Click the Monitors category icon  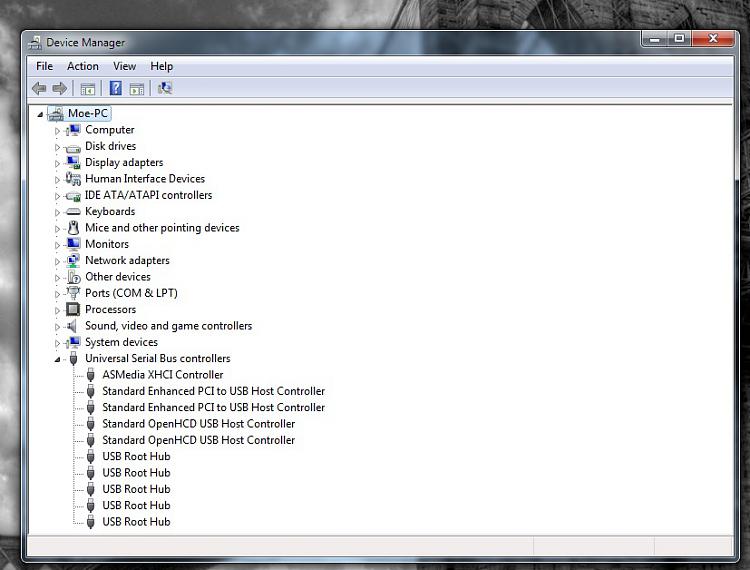(73, 244)
